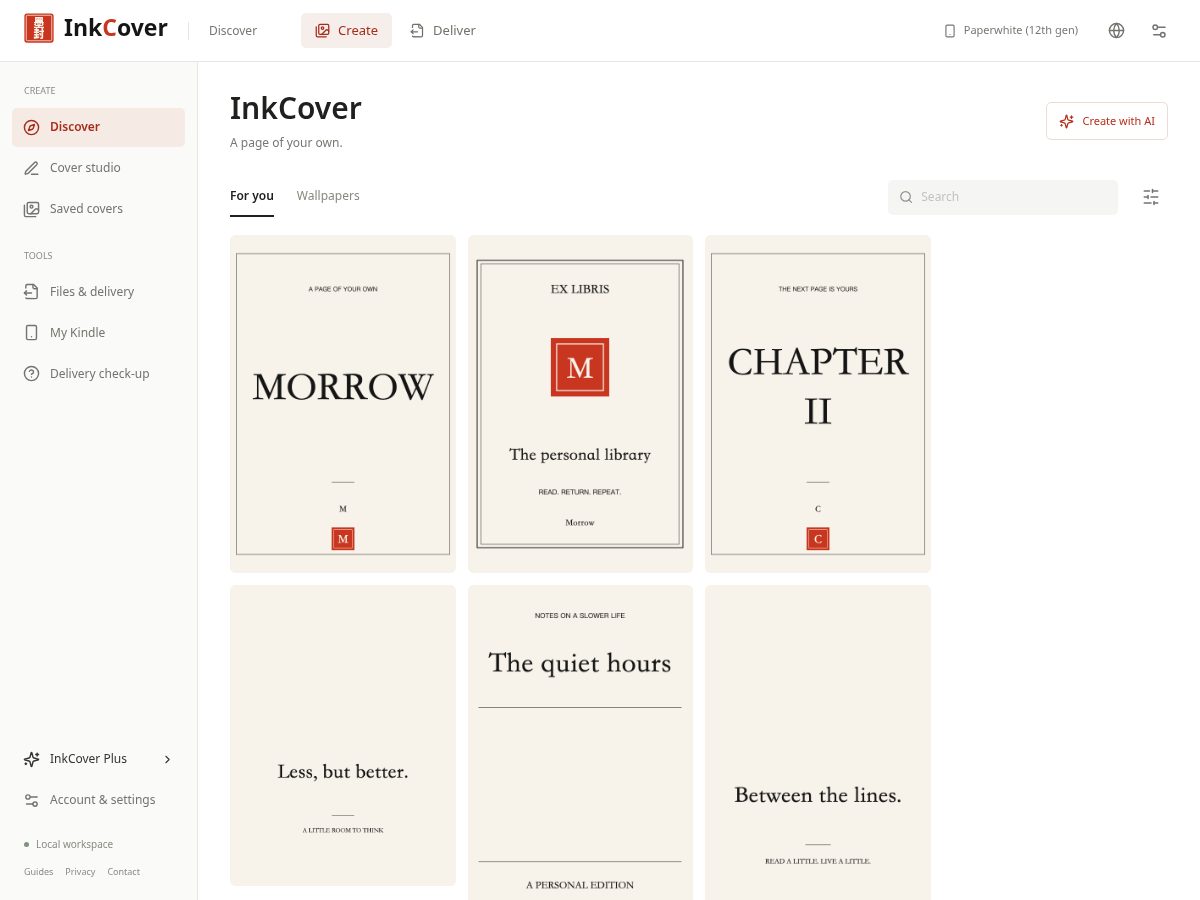Click the Paperwhite (12th gen) device selector
This screenshot has width=1200, height=900.
(1011, 30)
